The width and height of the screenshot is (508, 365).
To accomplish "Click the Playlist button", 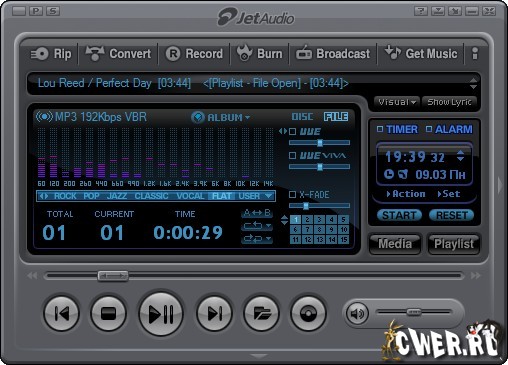I will point(454,244).
